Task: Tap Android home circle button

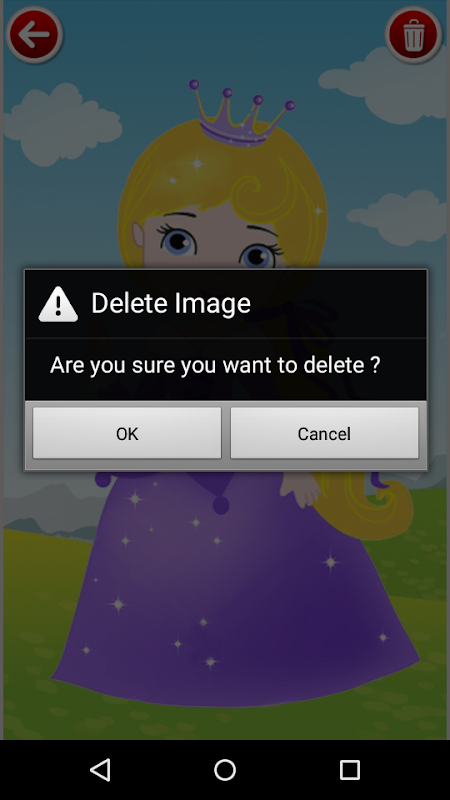Action: tap(224, 769)
